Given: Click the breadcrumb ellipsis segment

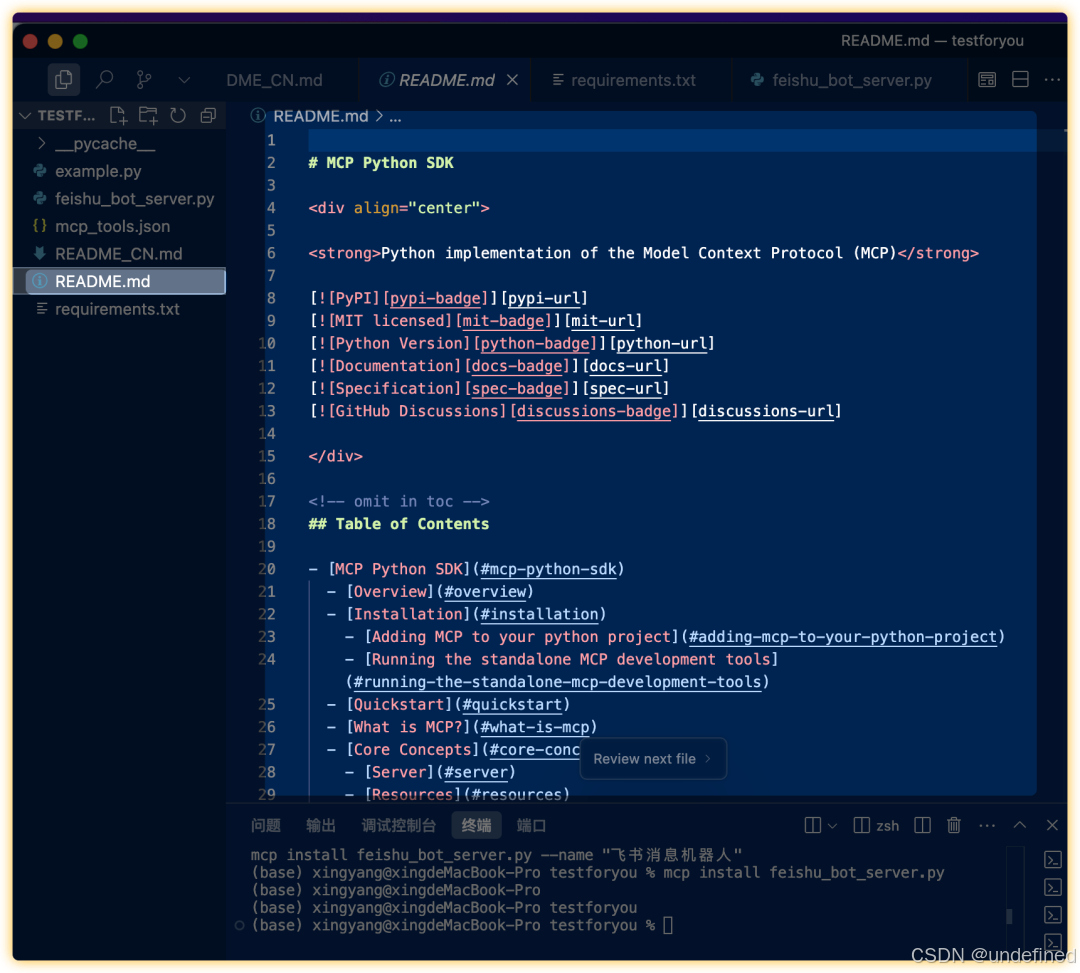Looking at the screenshot, I should pos(395,116).
